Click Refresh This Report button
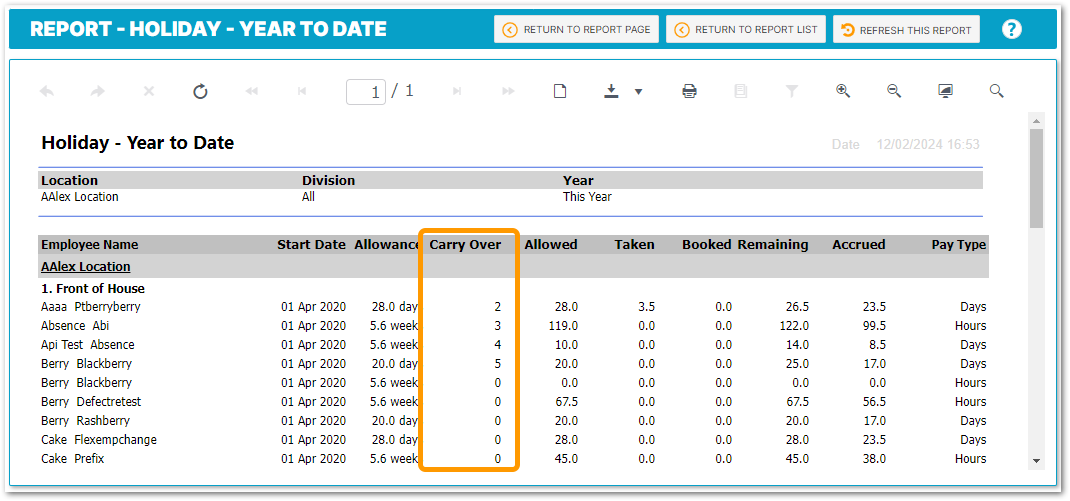1070x501 pixels. (x=906, y=29)
